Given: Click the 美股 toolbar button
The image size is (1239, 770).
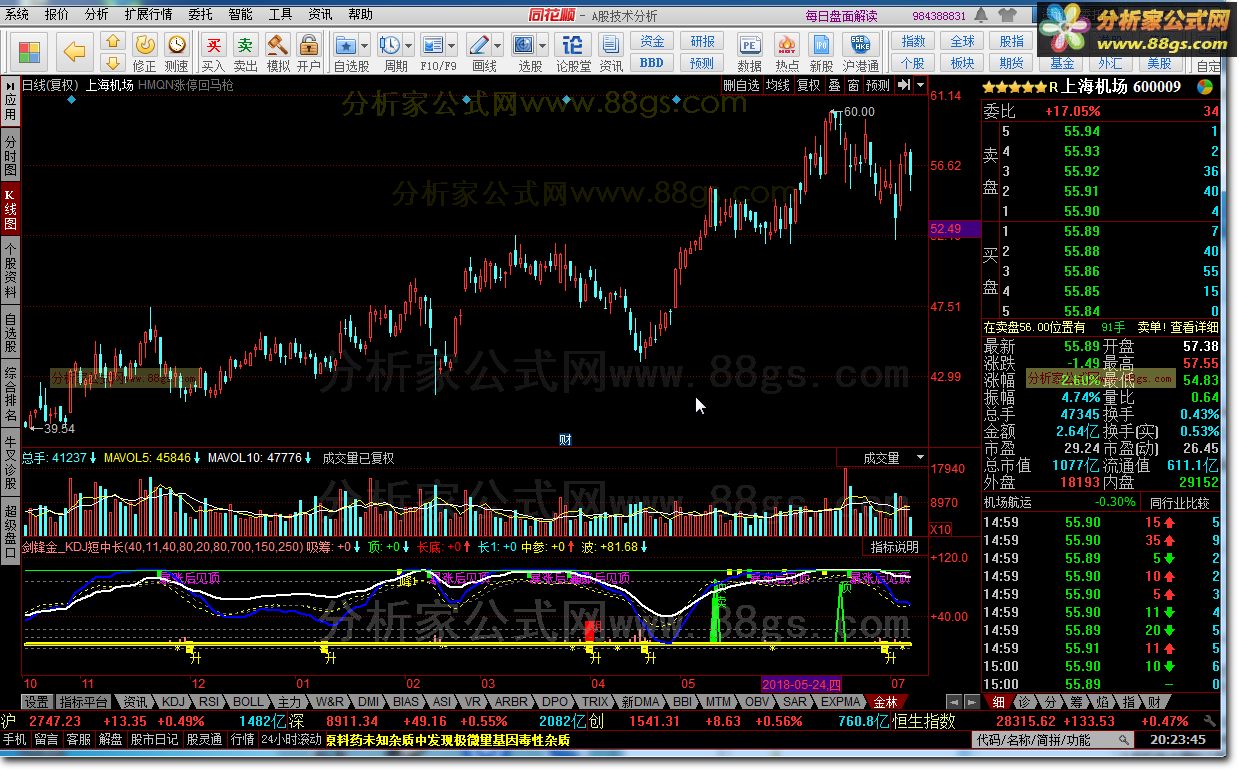Looking at the screenshot, I should (1159, 63).
